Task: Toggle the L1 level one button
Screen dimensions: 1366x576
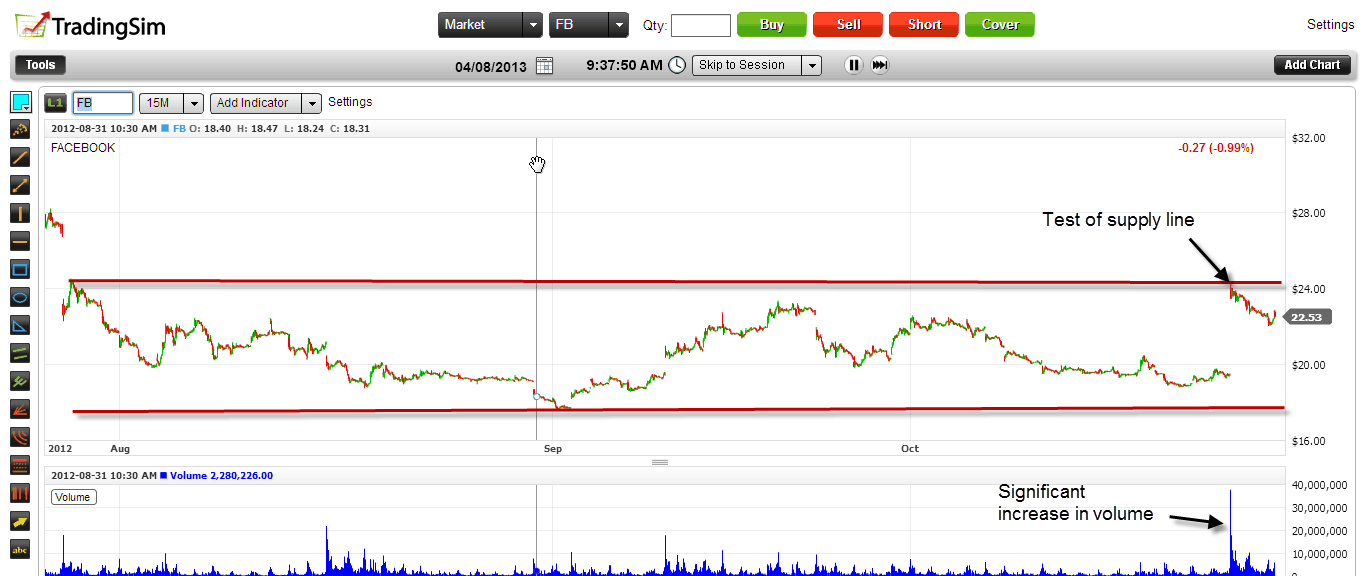Action: tap(56, 103)
